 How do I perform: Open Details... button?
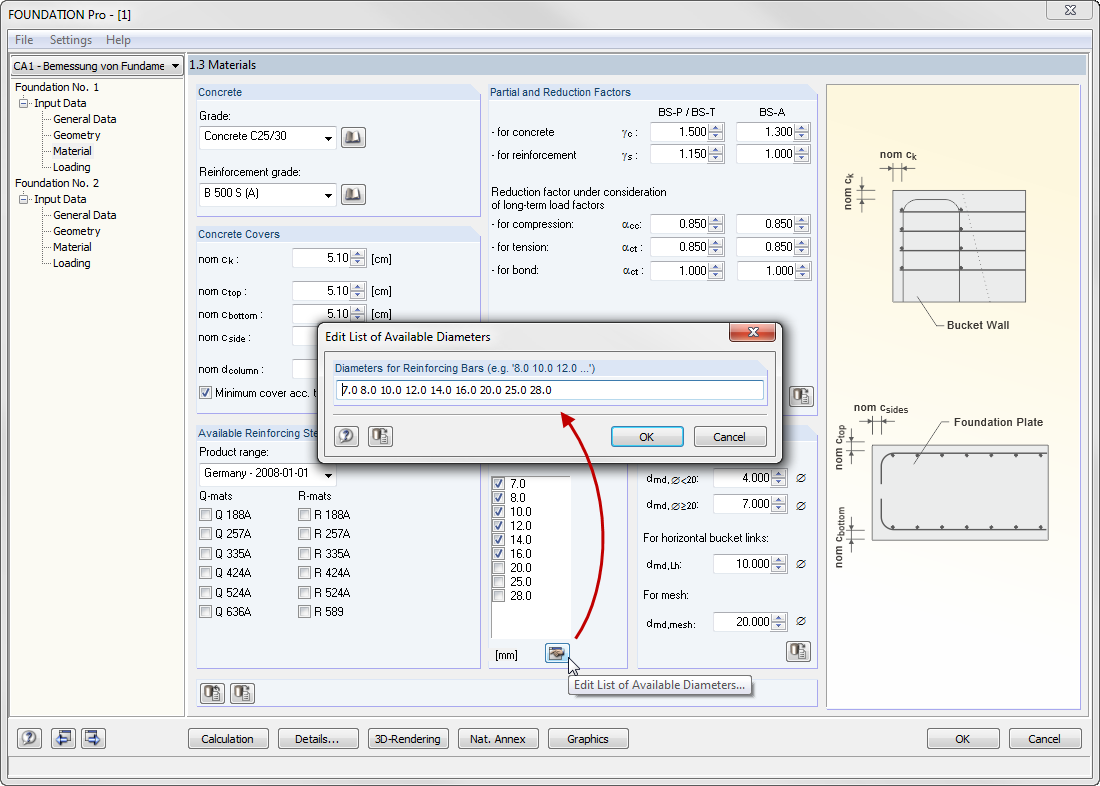pos(317,738)
